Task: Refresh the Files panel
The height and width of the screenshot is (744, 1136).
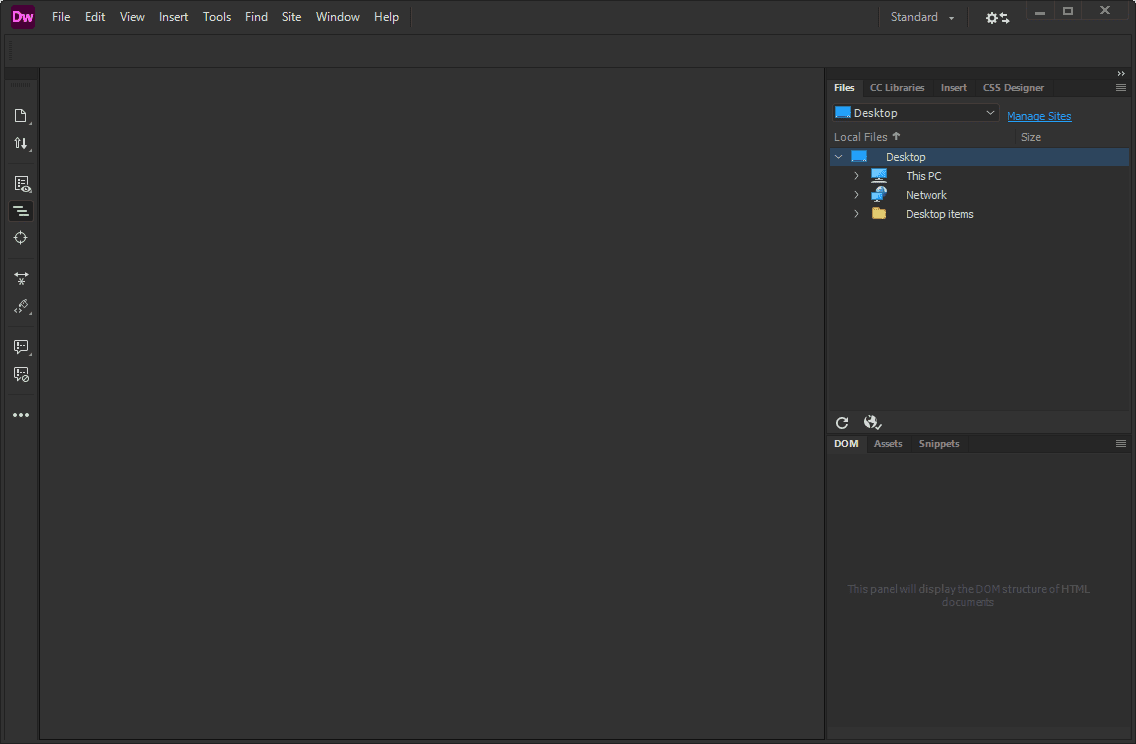Action: [842, 423]
